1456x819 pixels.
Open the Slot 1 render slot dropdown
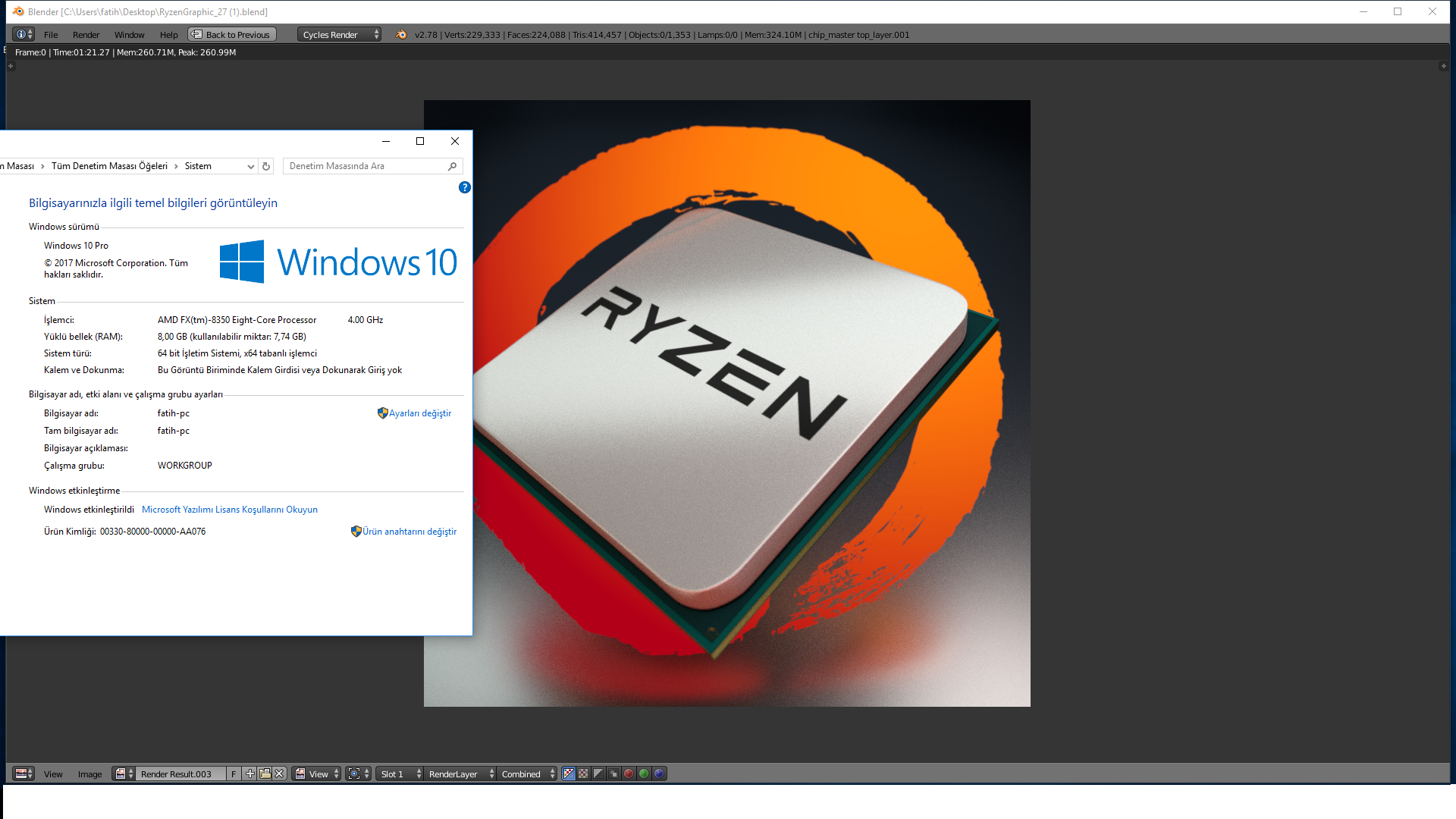(x=399, y=773)
